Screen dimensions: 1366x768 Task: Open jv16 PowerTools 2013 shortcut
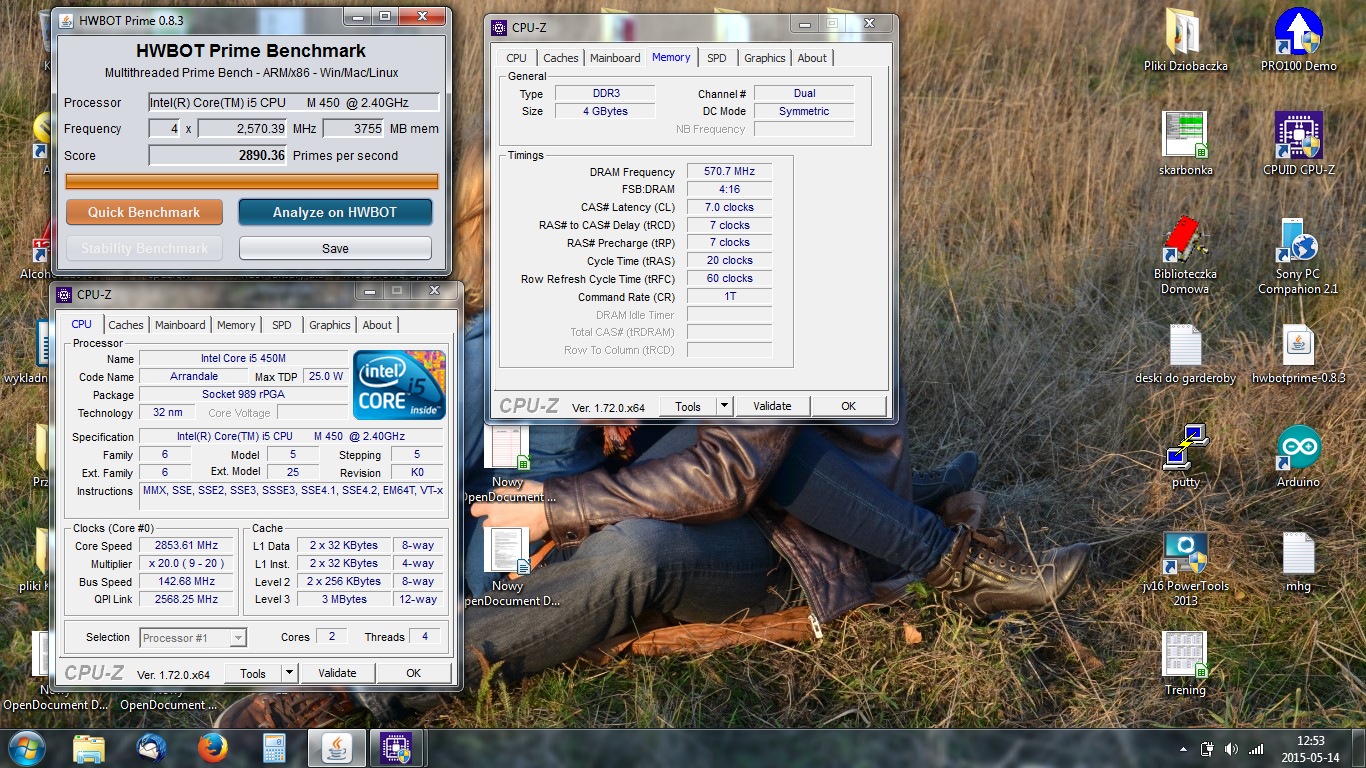click(1185, 552)
